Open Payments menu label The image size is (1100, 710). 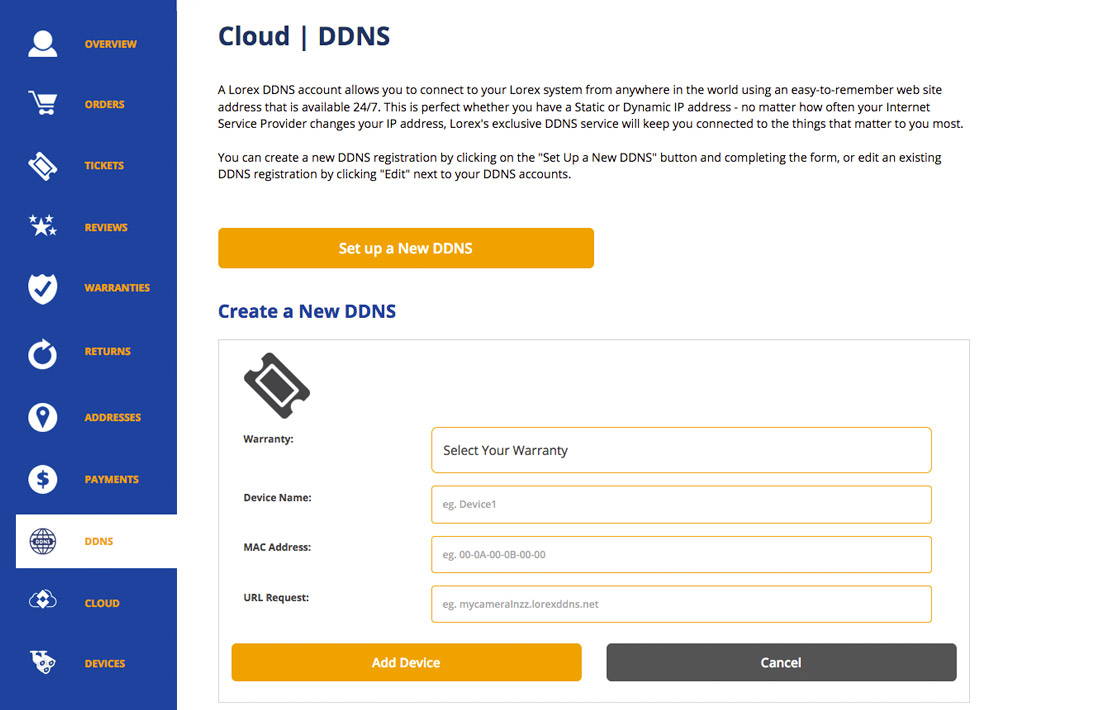tap(112, 479)
